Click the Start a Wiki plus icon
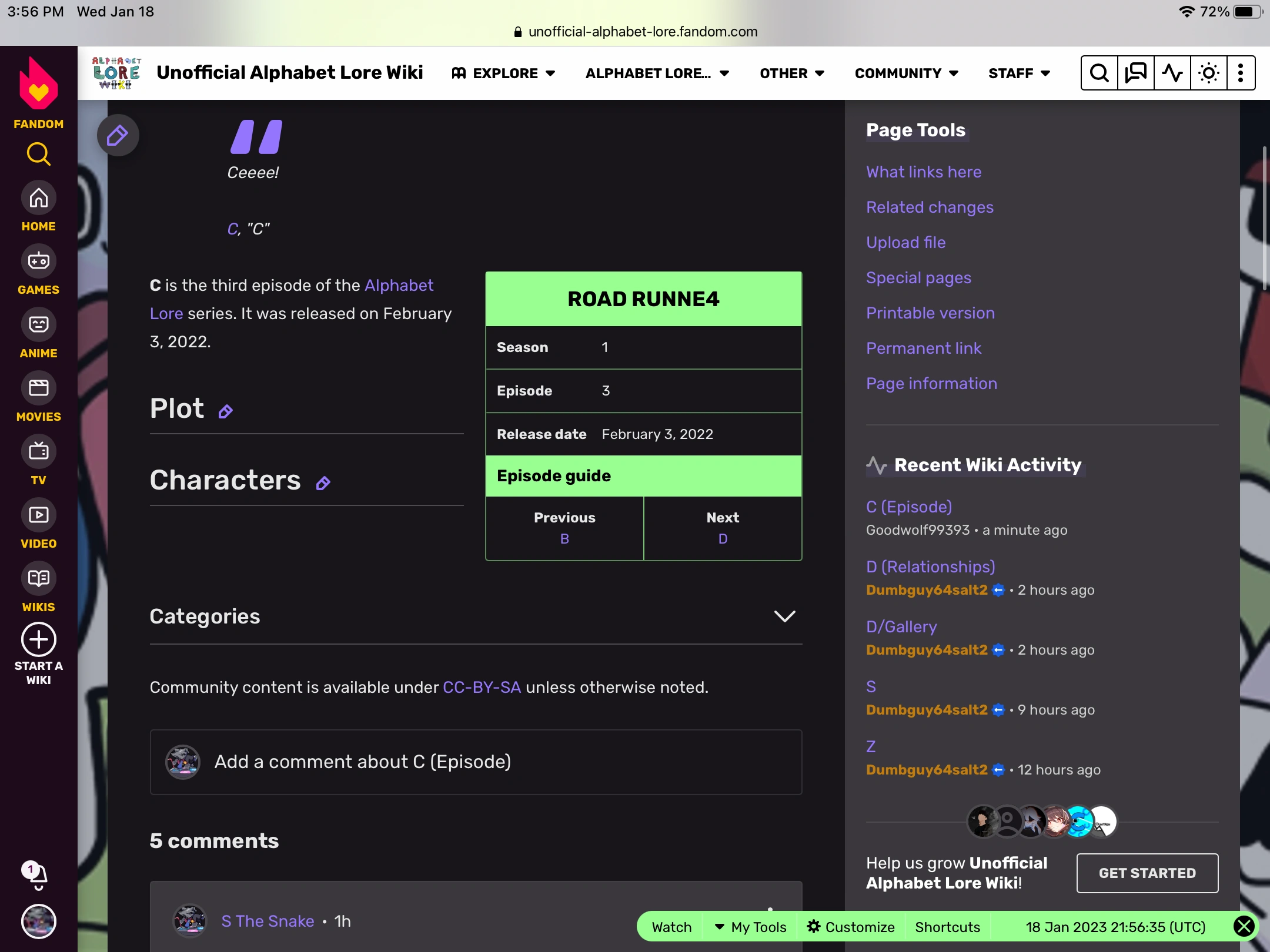The width and height of the screenshot is (1270, 952). click(39, 639)
